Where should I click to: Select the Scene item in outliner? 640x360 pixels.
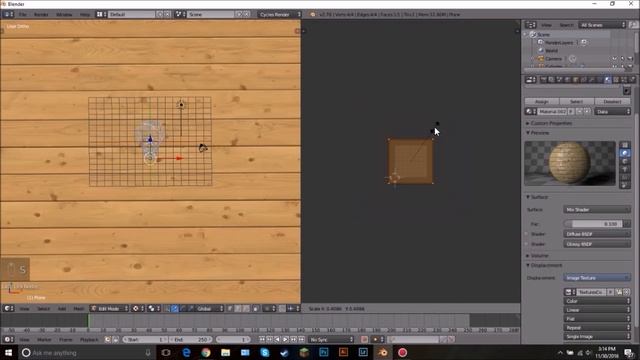pos(543,35)
